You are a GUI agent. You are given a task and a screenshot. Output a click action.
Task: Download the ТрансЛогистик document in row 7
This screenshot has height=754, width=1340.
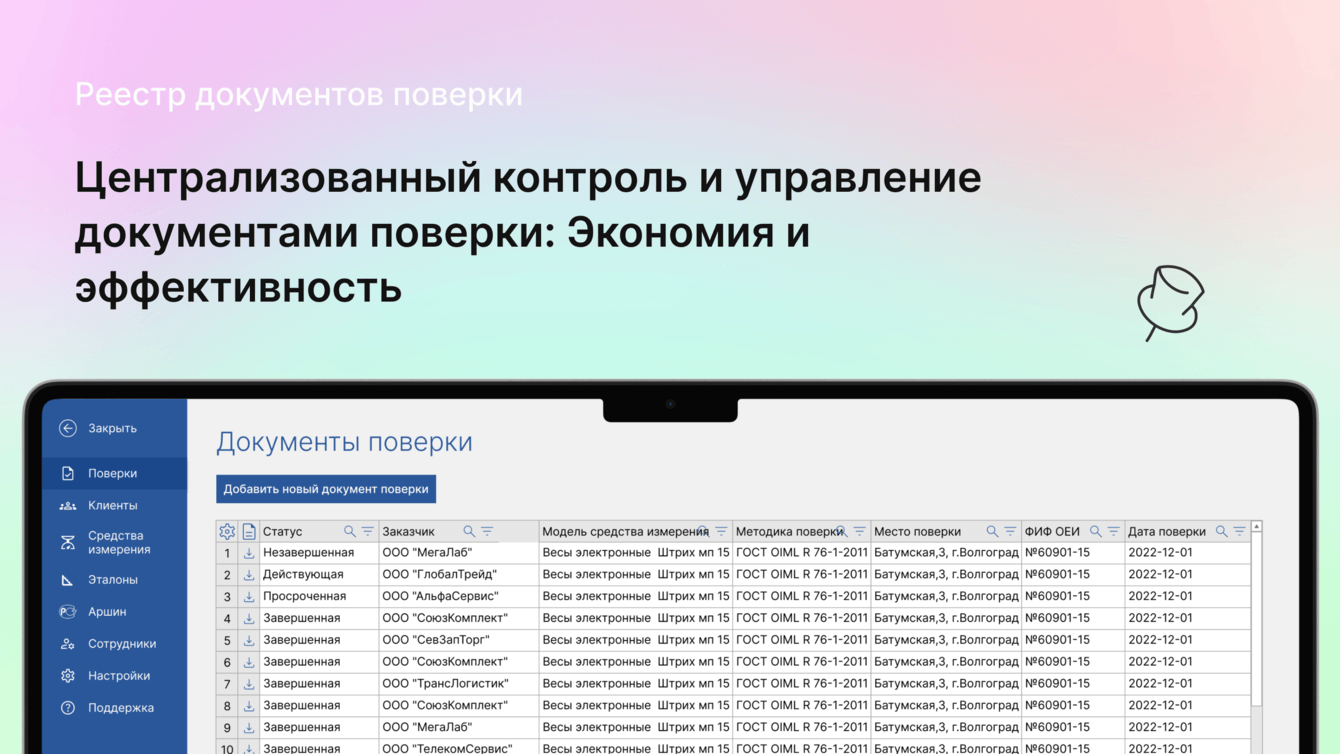point(249,684)
